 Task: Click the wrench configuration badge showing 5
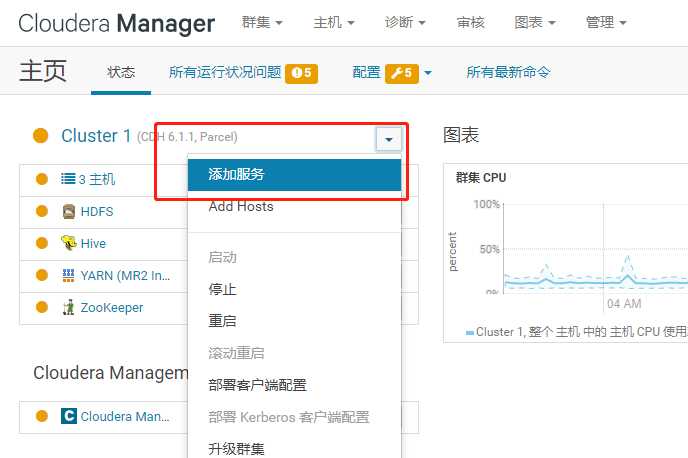402,73
